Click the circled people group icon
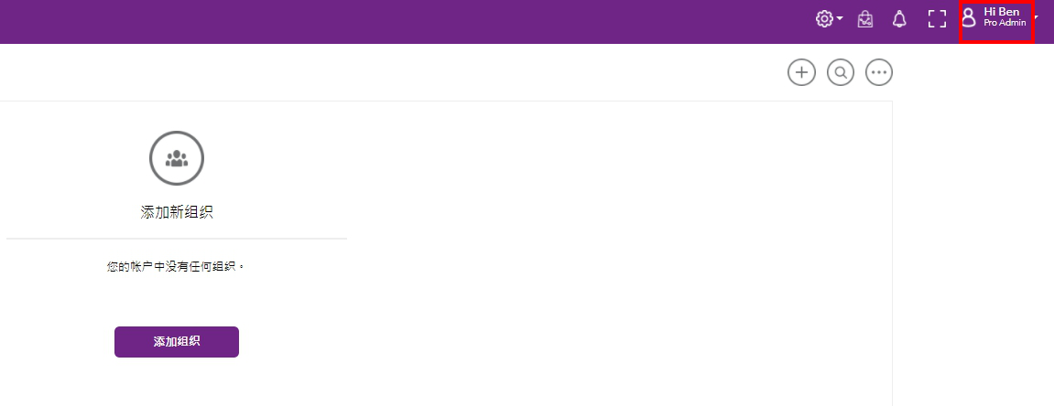The width and height of the screenshot is (1054, 406). click(x=176, y=158)
